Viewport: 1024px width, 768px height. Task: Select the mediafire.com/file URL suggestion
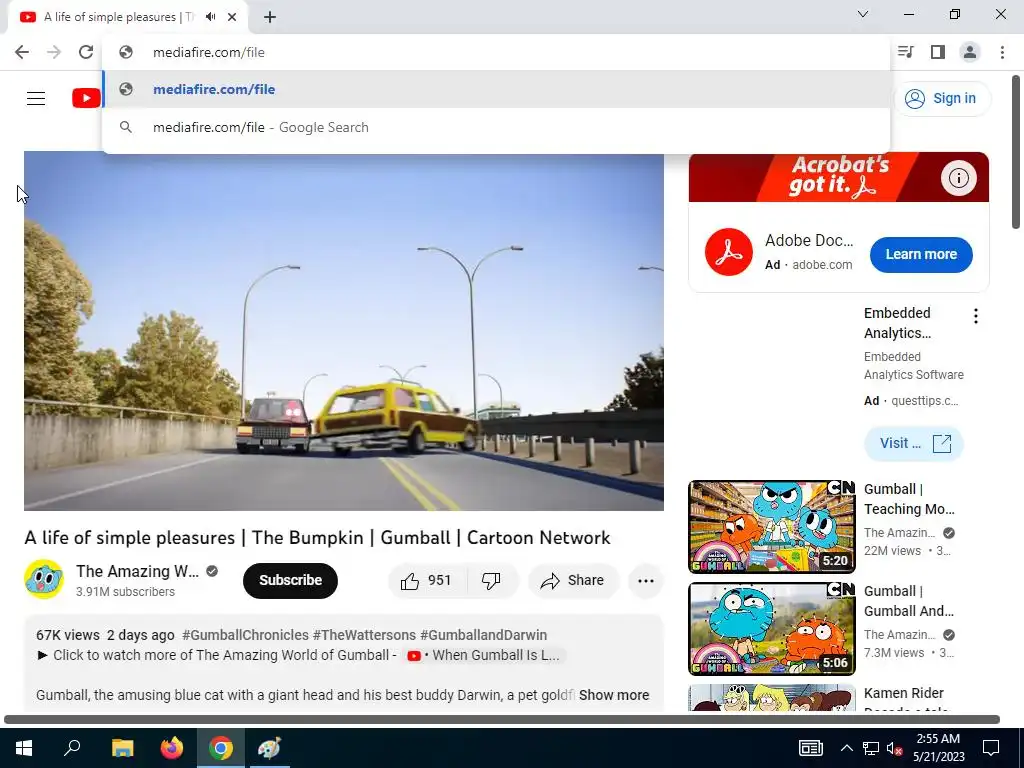coord(496,89)
